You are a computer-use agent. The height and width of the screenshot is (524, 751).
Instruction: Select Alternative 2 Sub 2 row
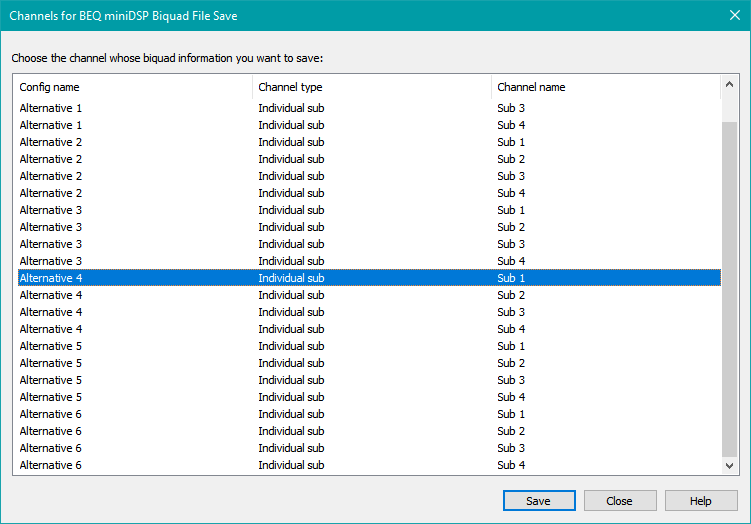369,159
